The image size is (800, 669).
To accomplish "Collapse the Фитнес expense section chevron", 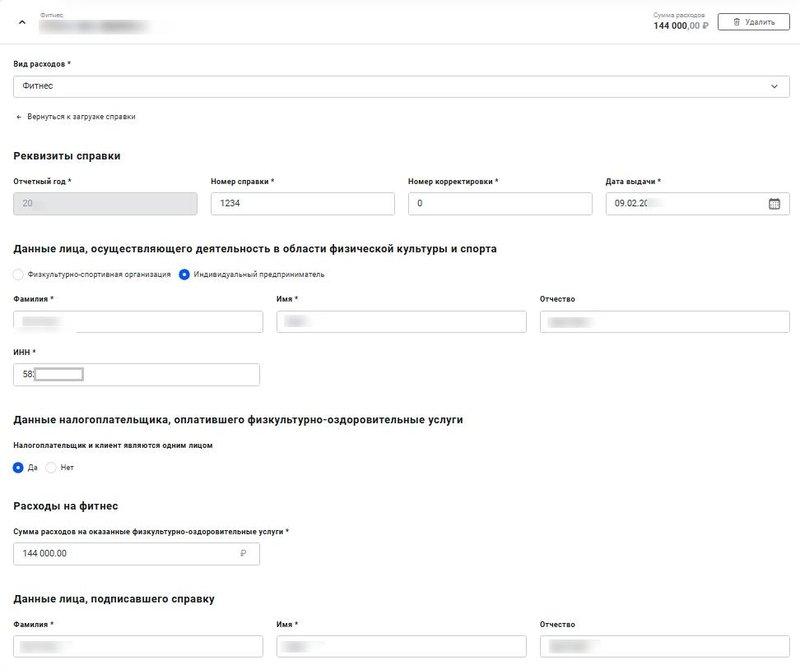I will pos(22,22).
